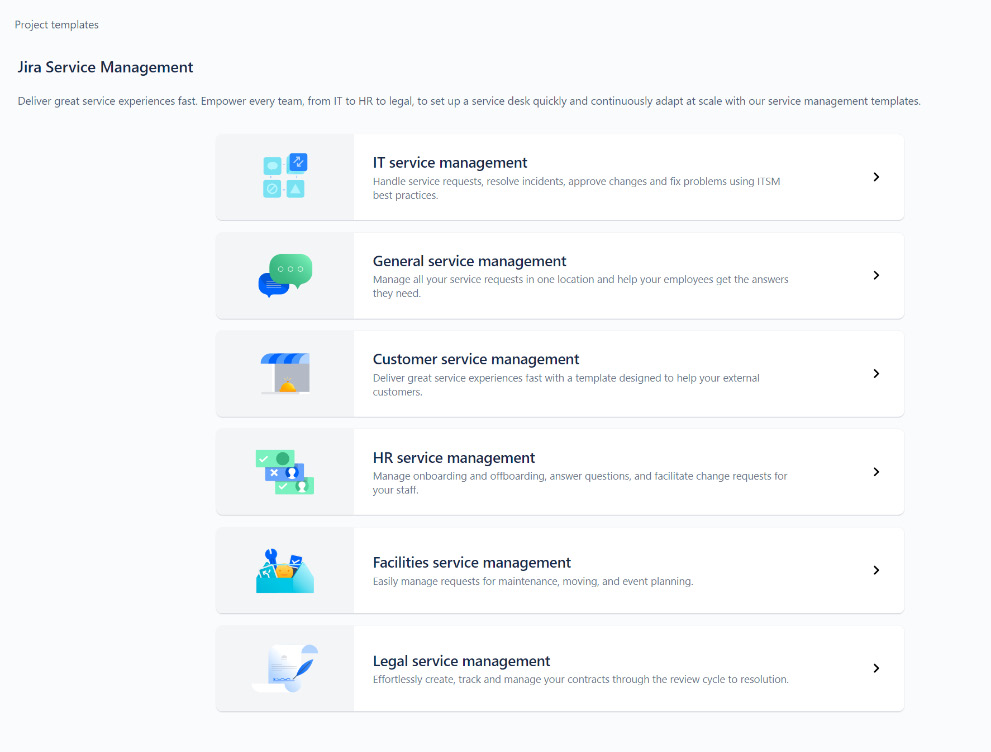Click the 'Empower every team' intro paragraph
Screen dimensions: 991x752
(x=469, y=101)
